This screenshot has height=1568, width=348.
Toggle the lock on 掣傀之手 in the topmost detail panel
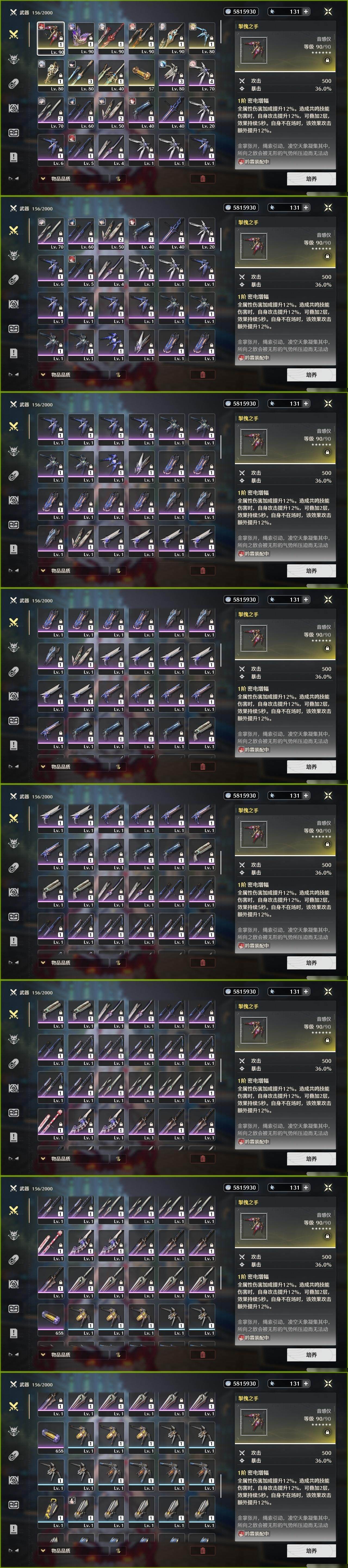[327, 60]
